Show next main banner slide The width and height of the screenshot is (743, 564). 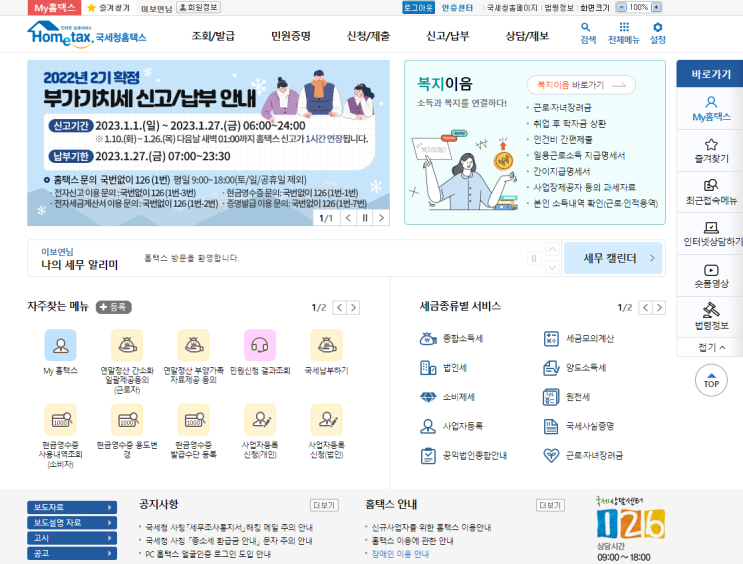(x=381, y=218)
